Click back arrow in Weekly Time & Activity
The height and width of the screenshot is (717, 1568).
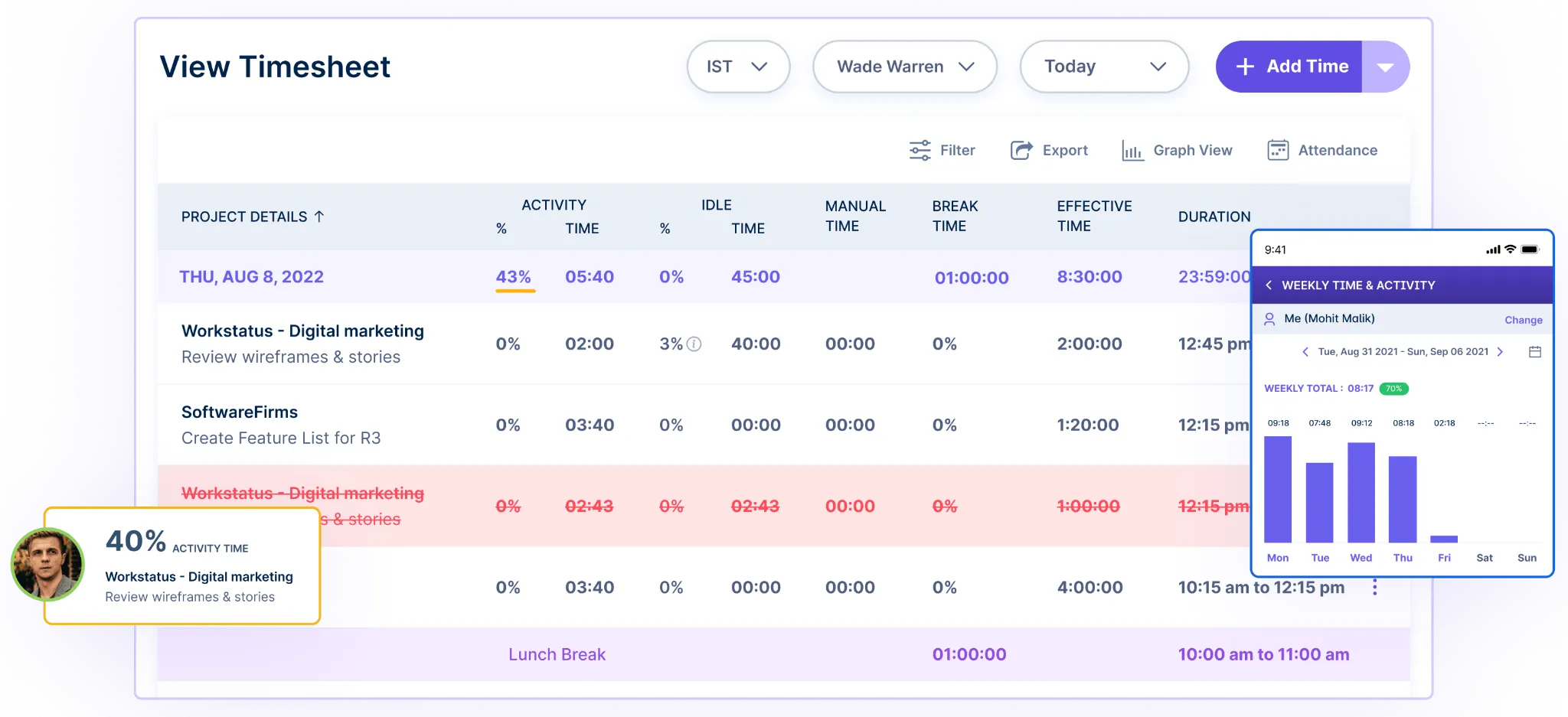point(1269,285)
